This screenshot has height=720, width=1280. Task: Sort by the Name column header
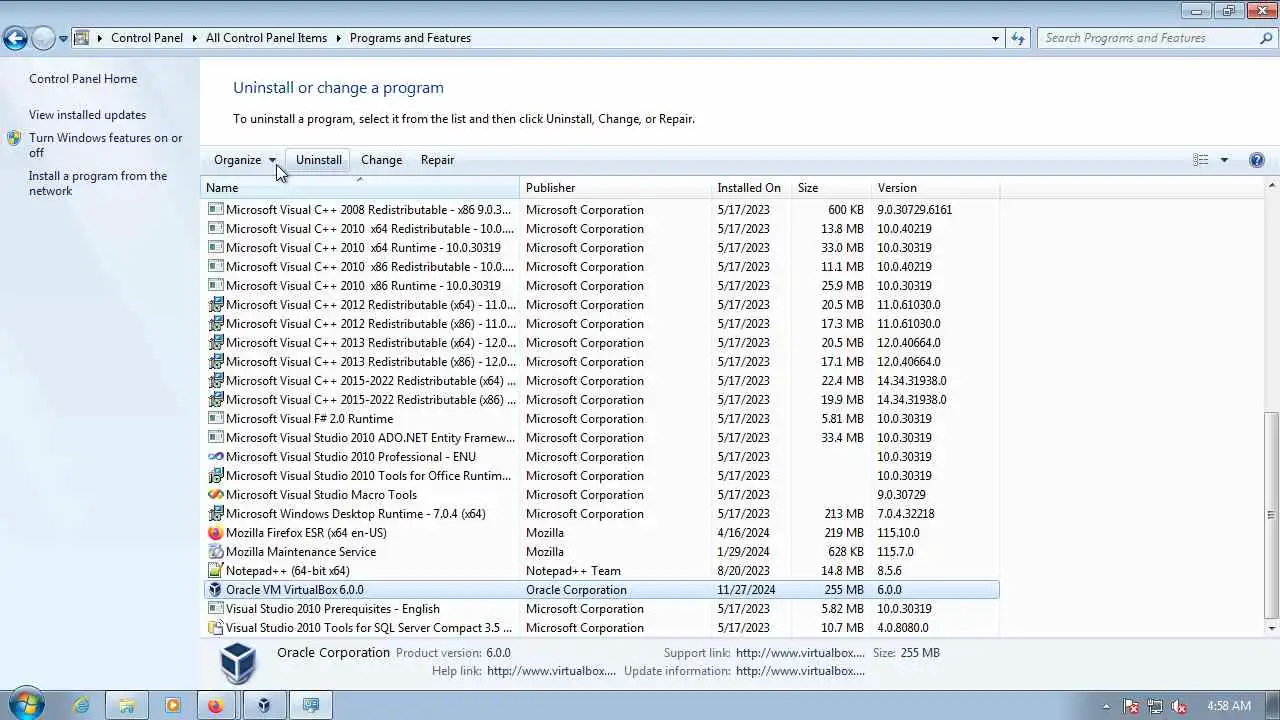361,188
